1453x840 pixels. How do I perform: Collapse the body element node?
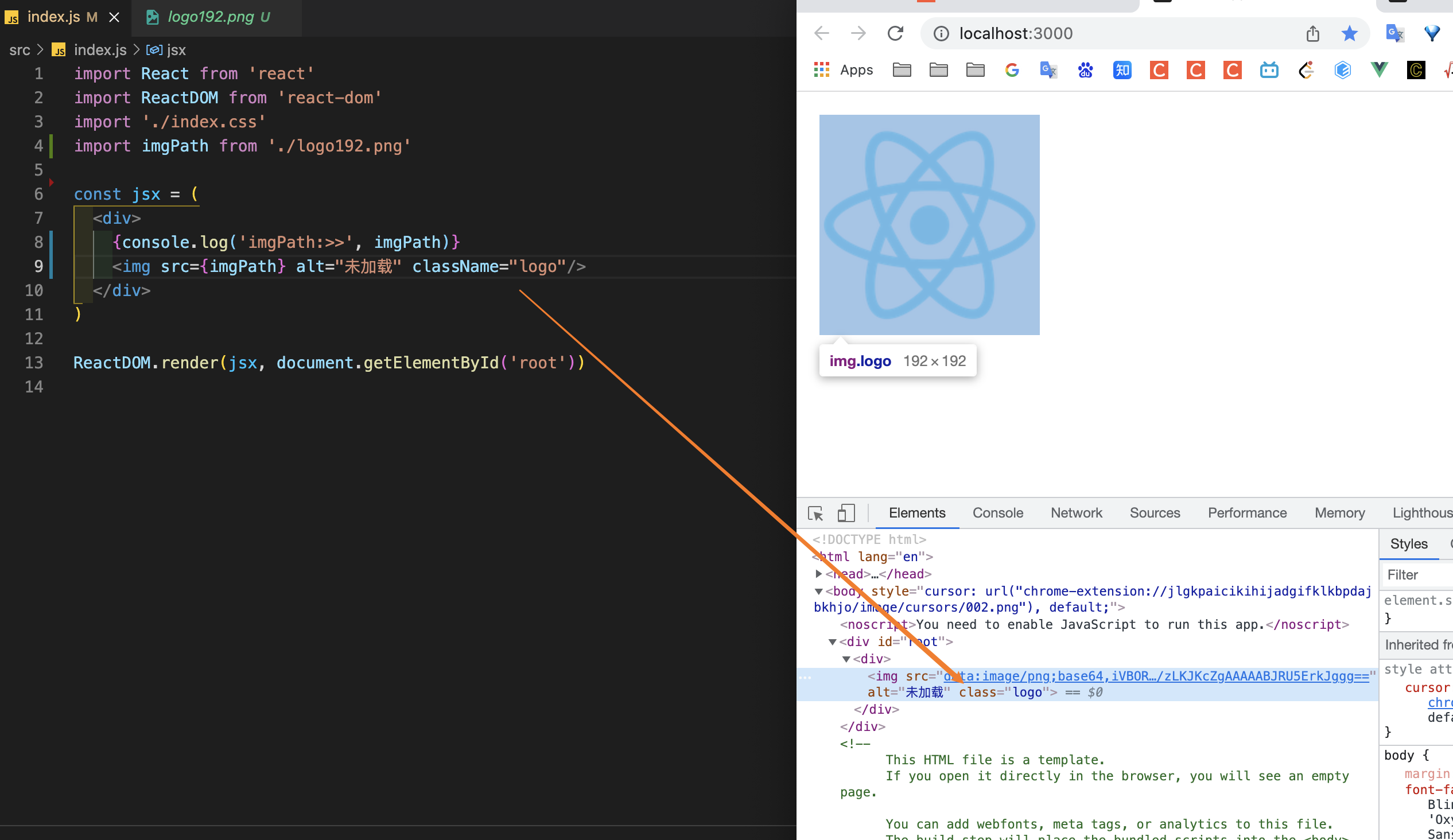(819, 592)
